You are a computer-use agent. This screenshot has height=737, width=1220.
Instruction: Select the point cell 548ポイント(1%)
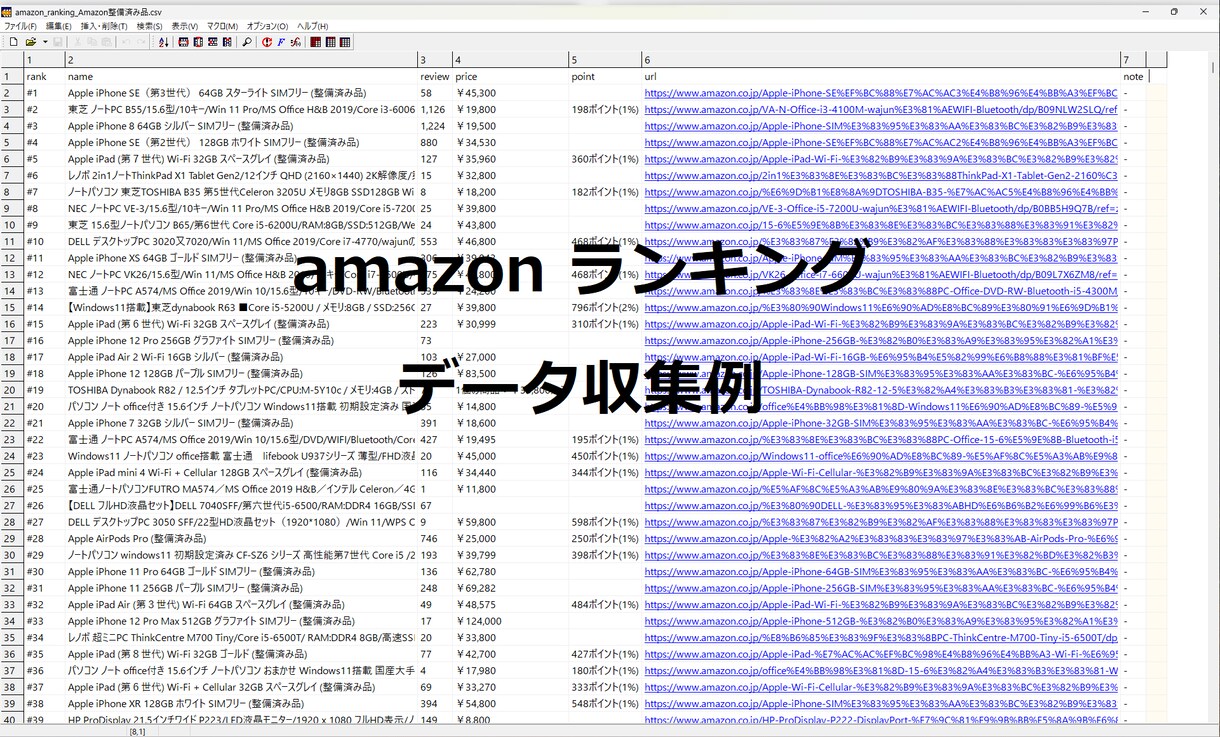point(605,704)
